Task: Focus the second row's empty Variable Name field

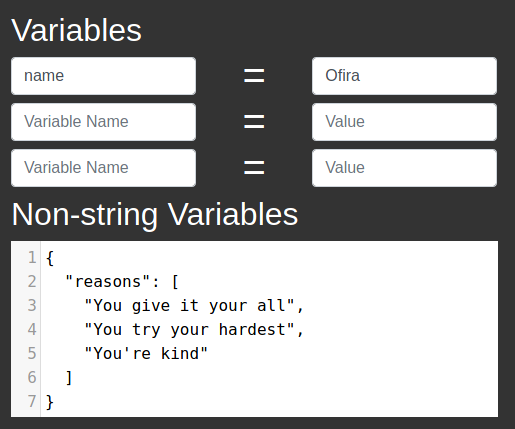Action: click(x=103, y=122)
